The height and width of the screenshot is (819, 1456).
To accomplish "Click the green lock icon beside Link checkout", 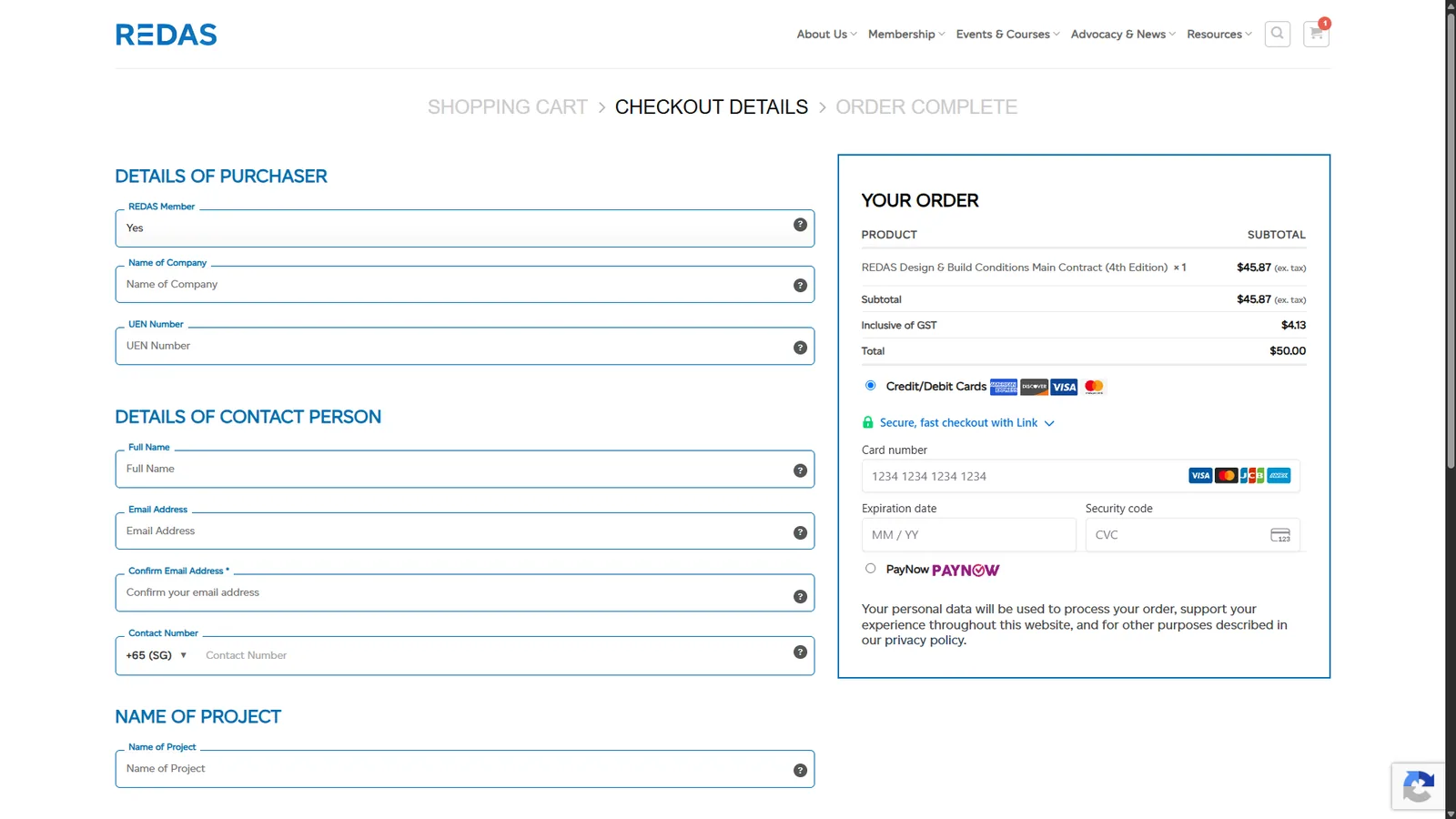I will tap(867, 422).
